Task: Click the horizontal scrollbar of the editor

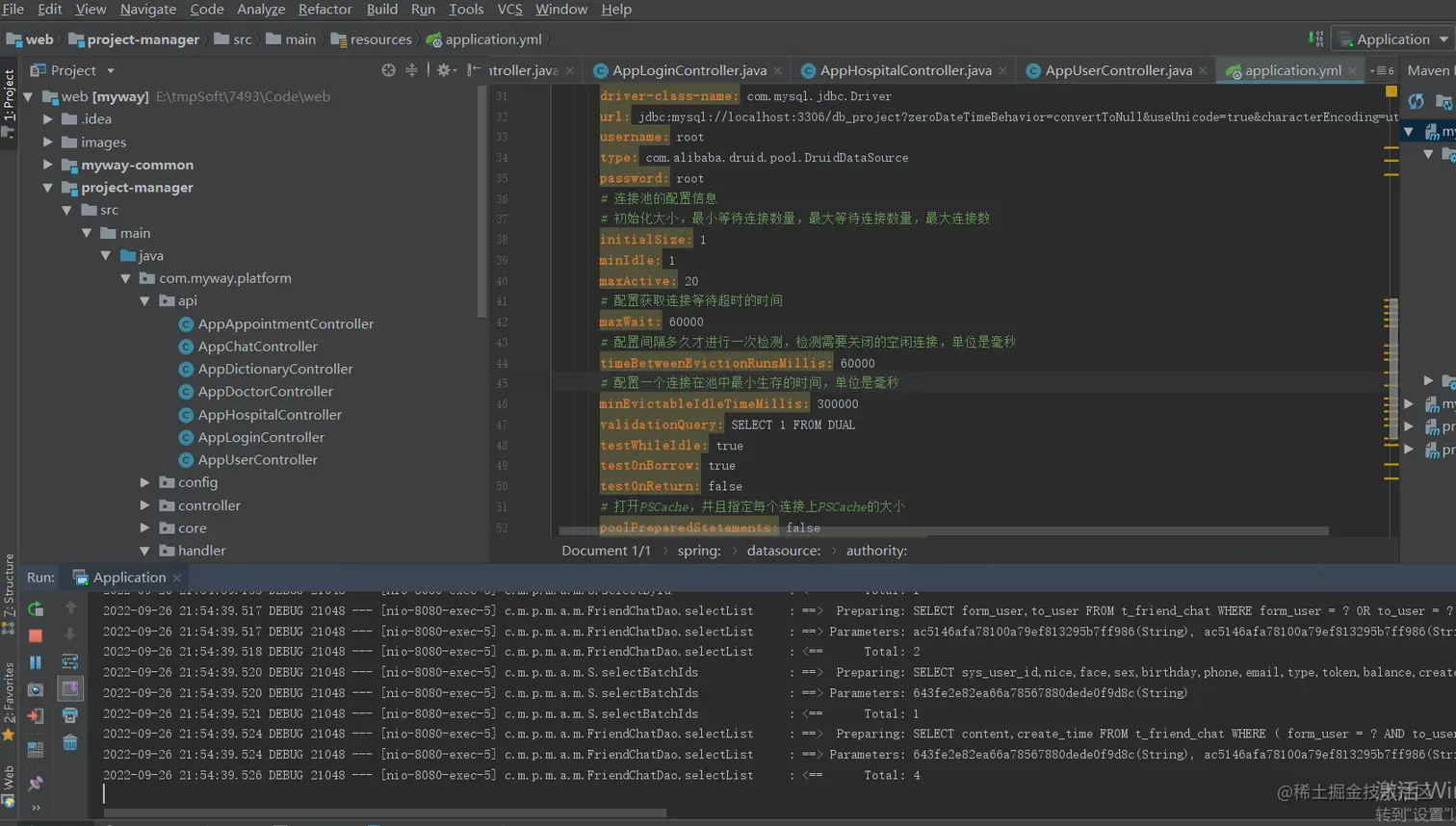Action: click(943, 531)
